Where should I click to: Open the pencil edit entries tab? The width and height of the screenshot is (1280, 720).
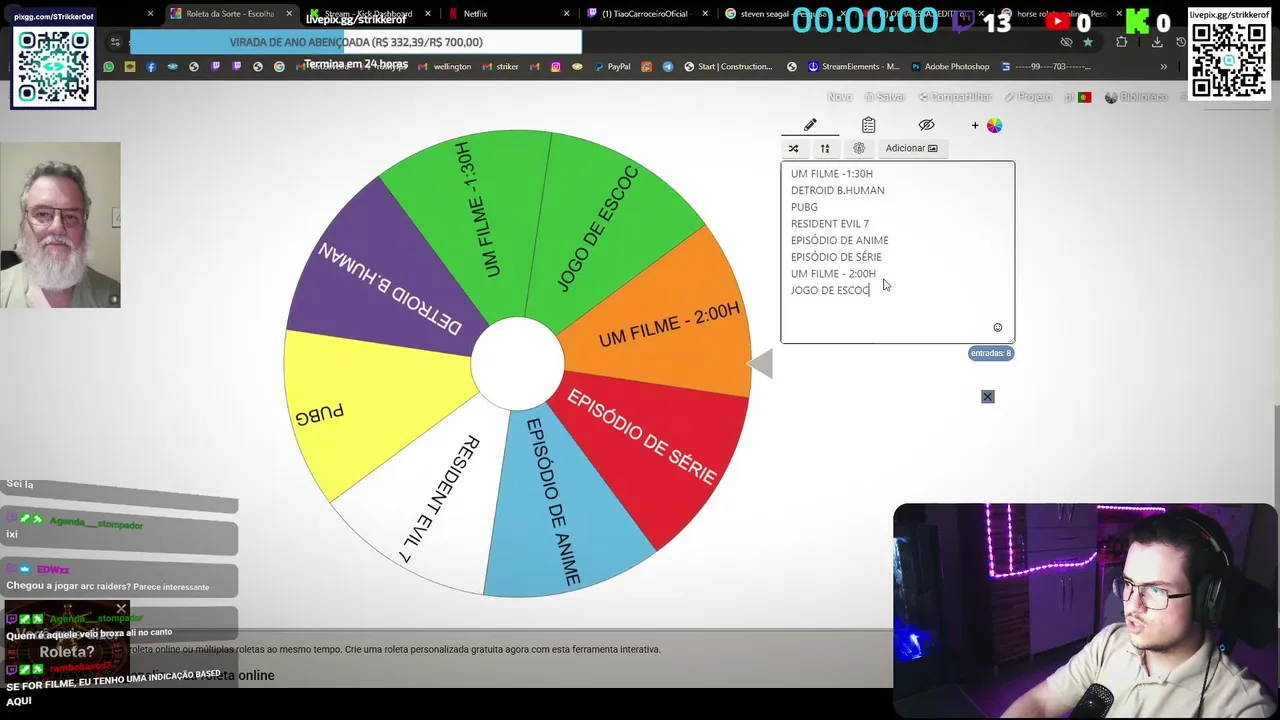(x=810, y=125)
